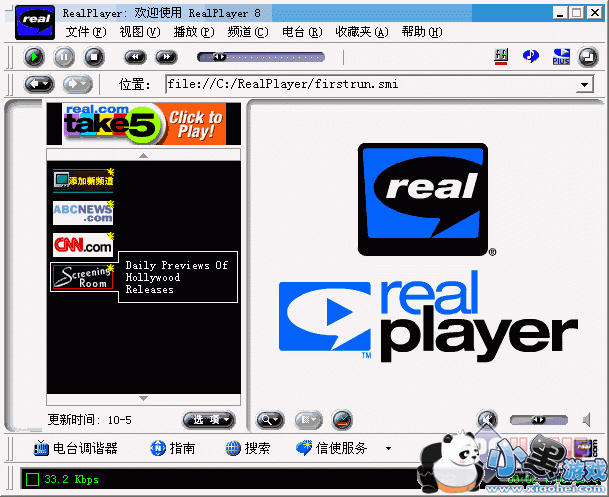Go back with the Back arrow button
Screen dimensions: 609x497
39,83
